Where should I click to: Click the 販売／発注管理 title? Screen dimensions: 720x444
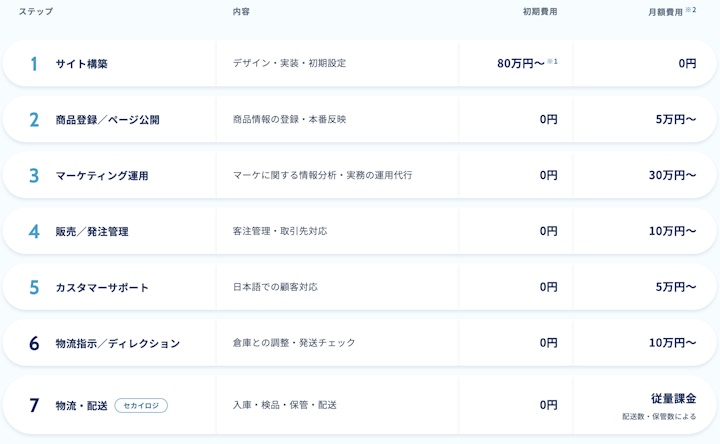92,231
